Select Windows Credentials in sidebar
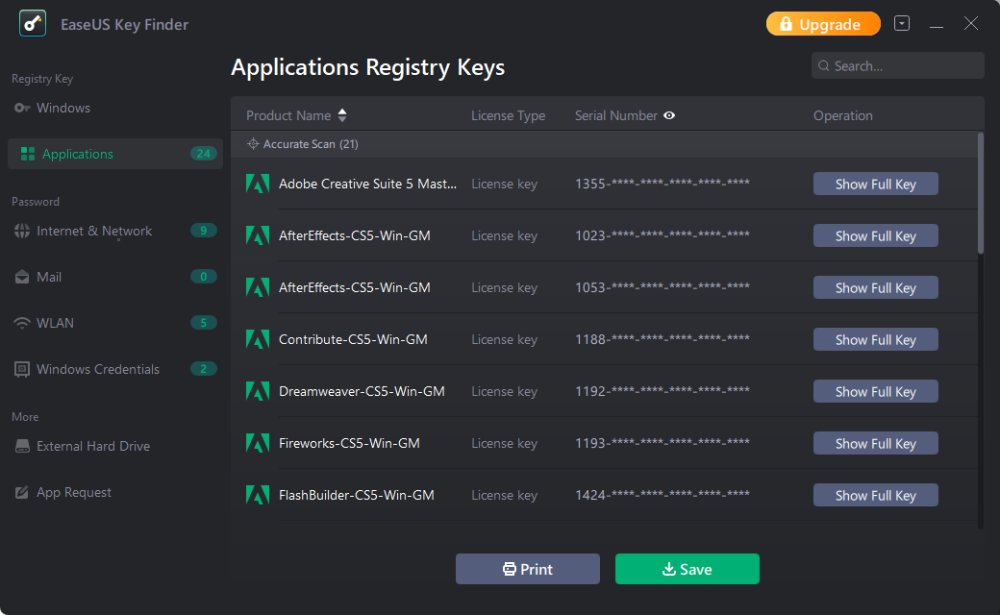Image resolution: width=1000 pixels, height=615 pixels. 98,369
